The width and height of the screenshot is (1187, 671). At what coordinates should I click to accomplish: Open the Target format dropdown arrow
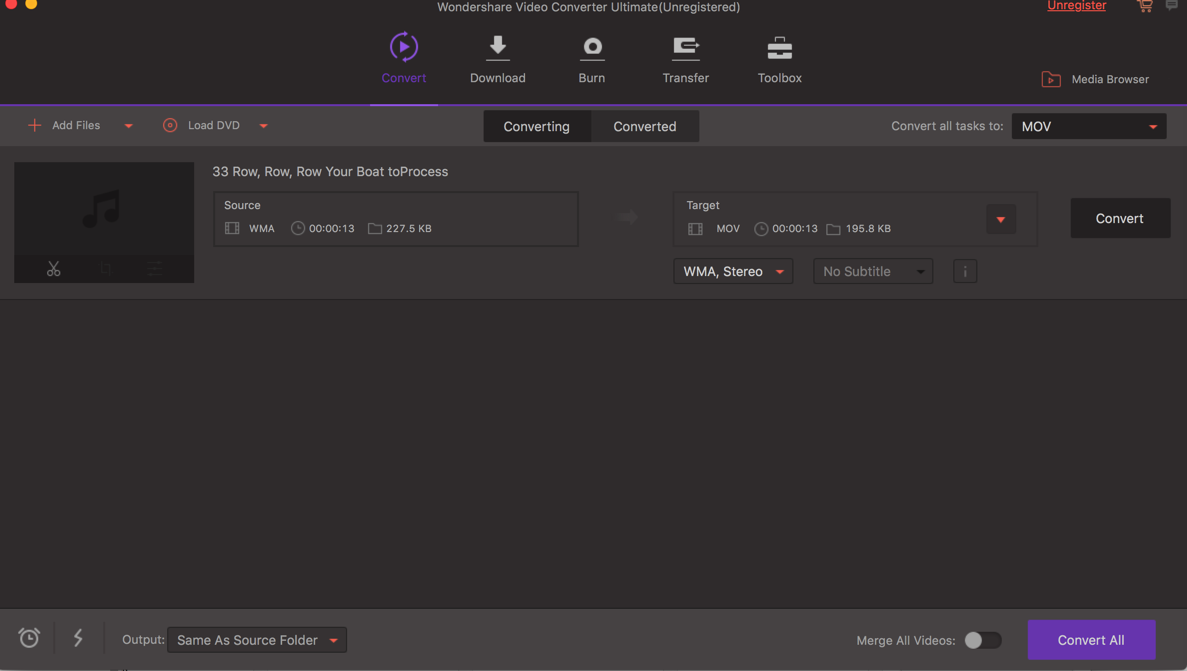pyautogui.click(x=1001, y=220)
